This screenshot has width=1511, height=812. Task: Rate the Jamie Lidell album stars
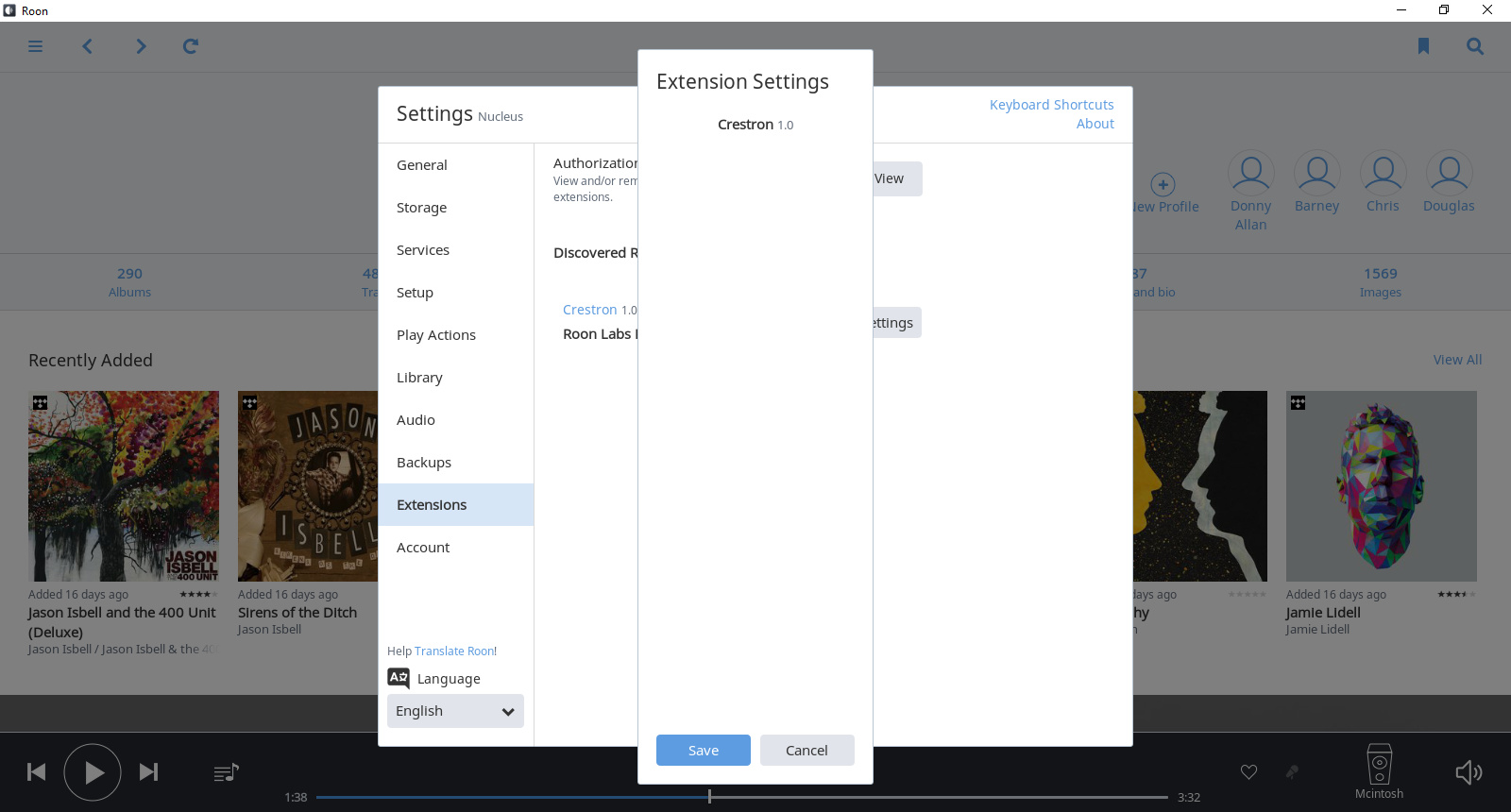[x=1456, y=595]
